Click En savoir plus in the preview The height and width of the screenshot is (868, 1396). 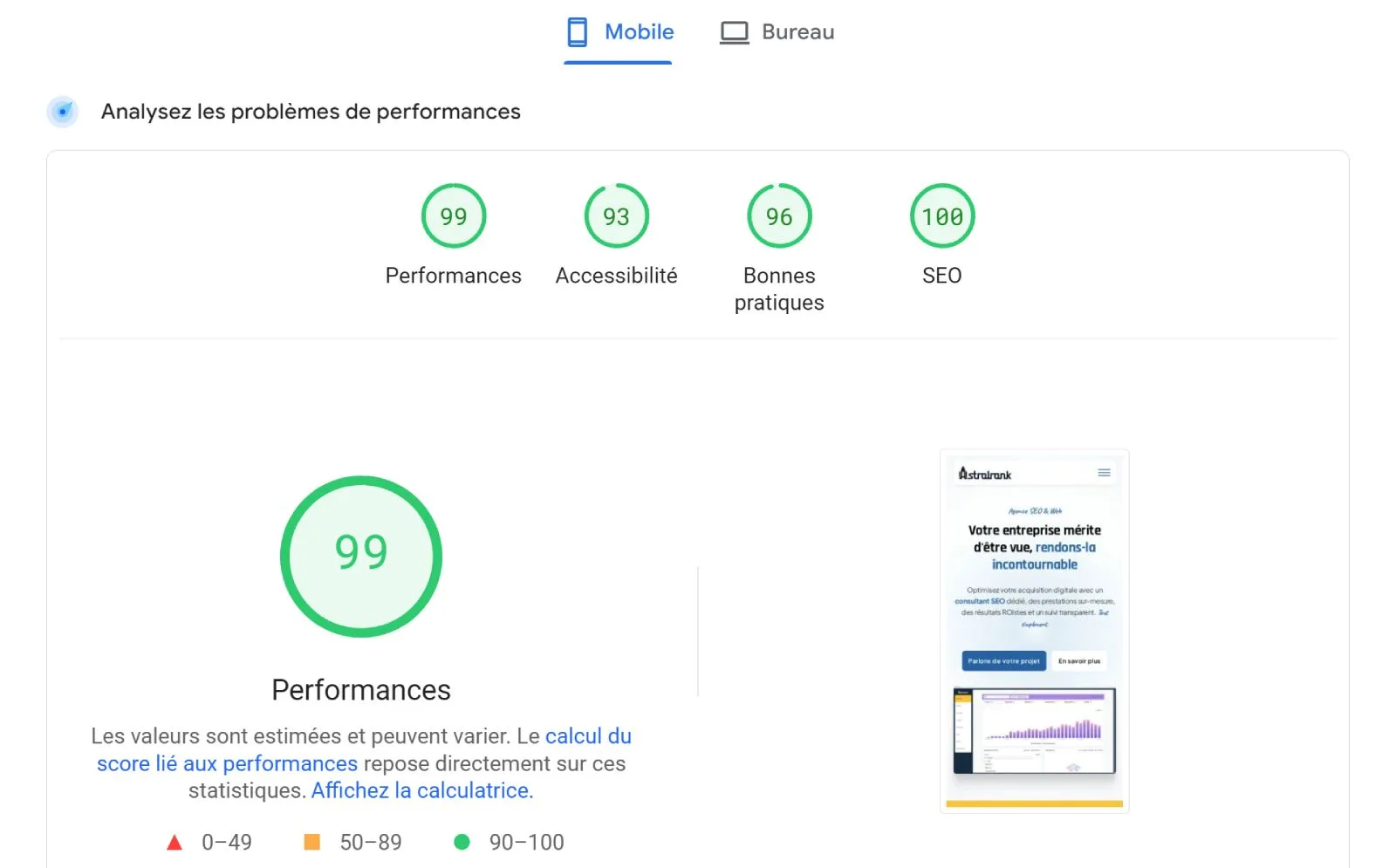[1081, 661]
